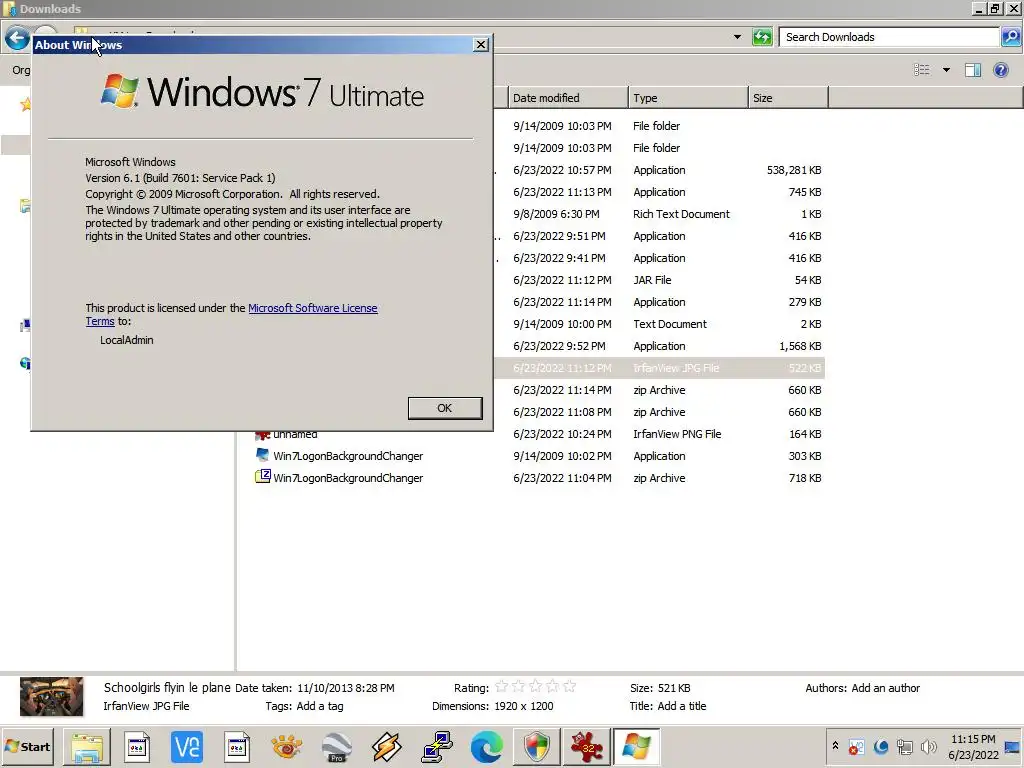
Task: Switch to About Windows taskbar button
Action: pos(637,746)
